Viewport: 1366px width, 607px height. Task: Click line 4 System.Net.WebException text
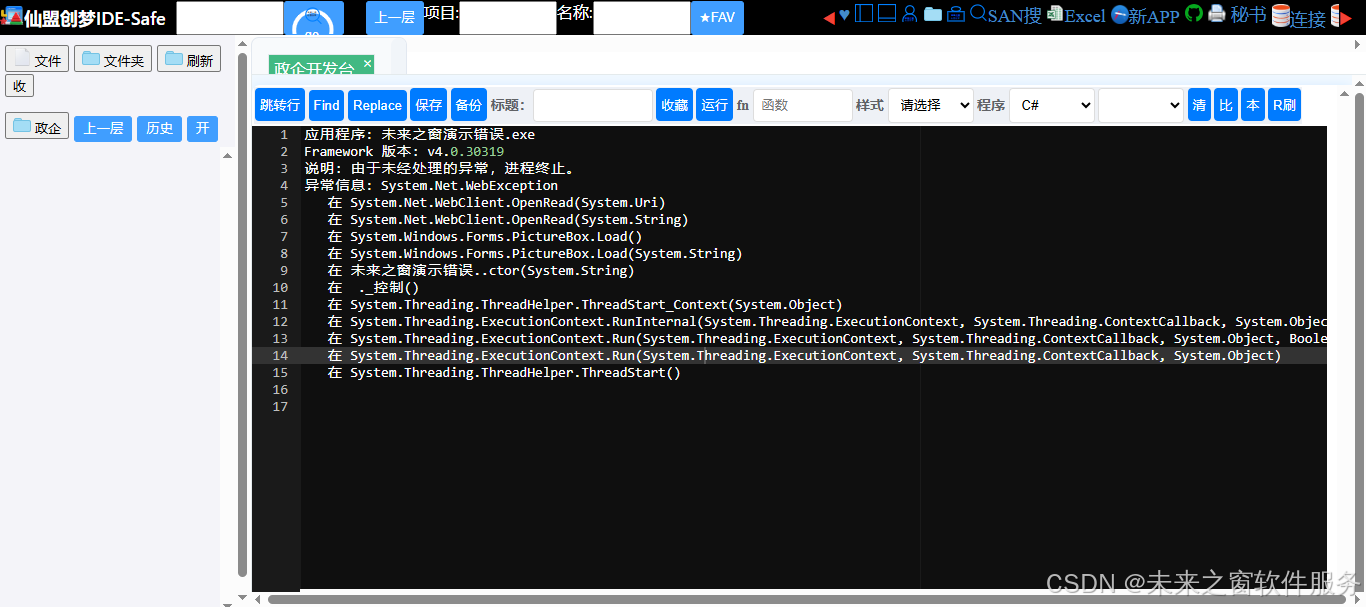pos(469,185)
